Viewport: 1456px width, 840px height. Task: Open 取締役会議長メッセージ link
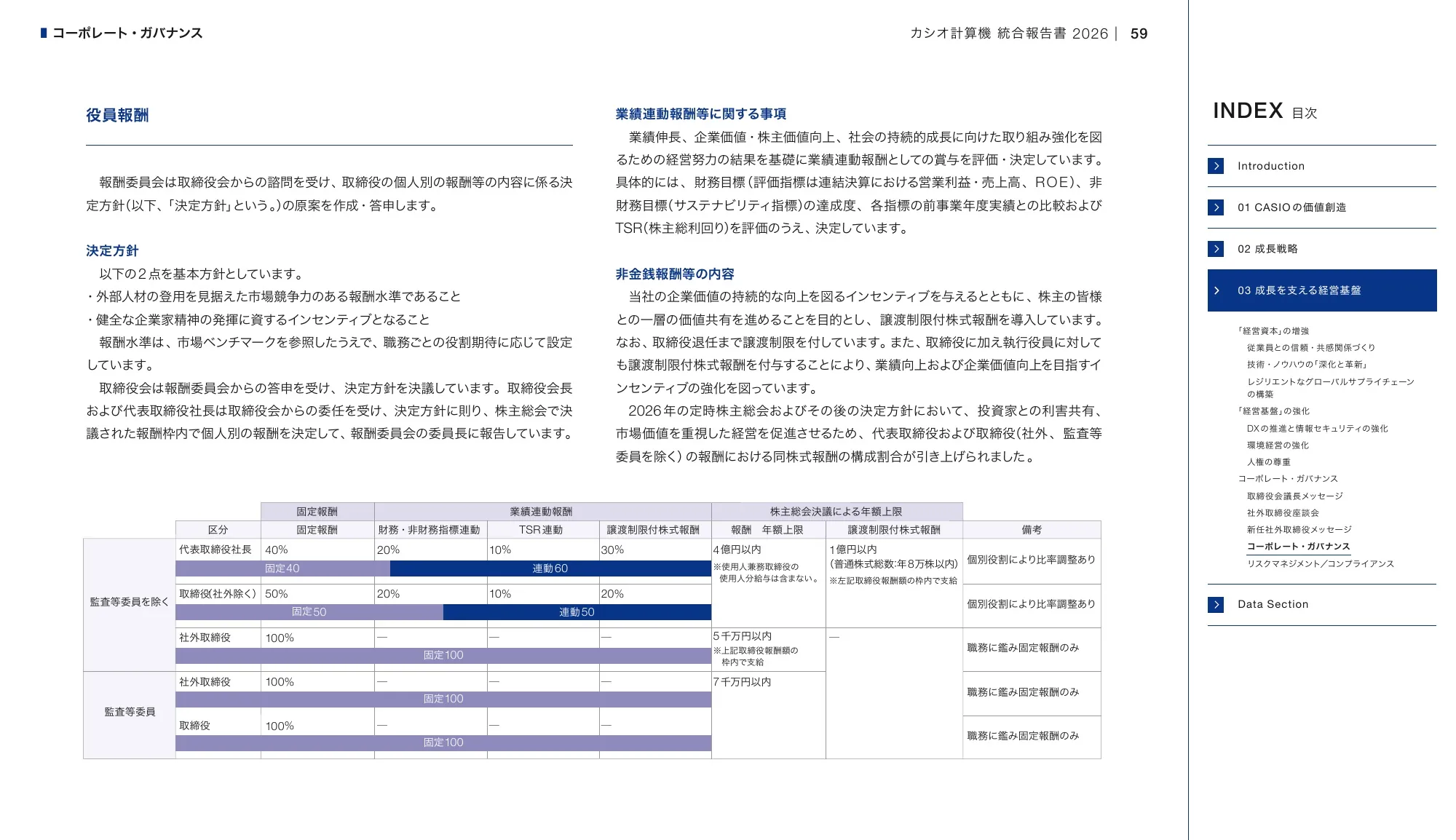point(1295,496)
